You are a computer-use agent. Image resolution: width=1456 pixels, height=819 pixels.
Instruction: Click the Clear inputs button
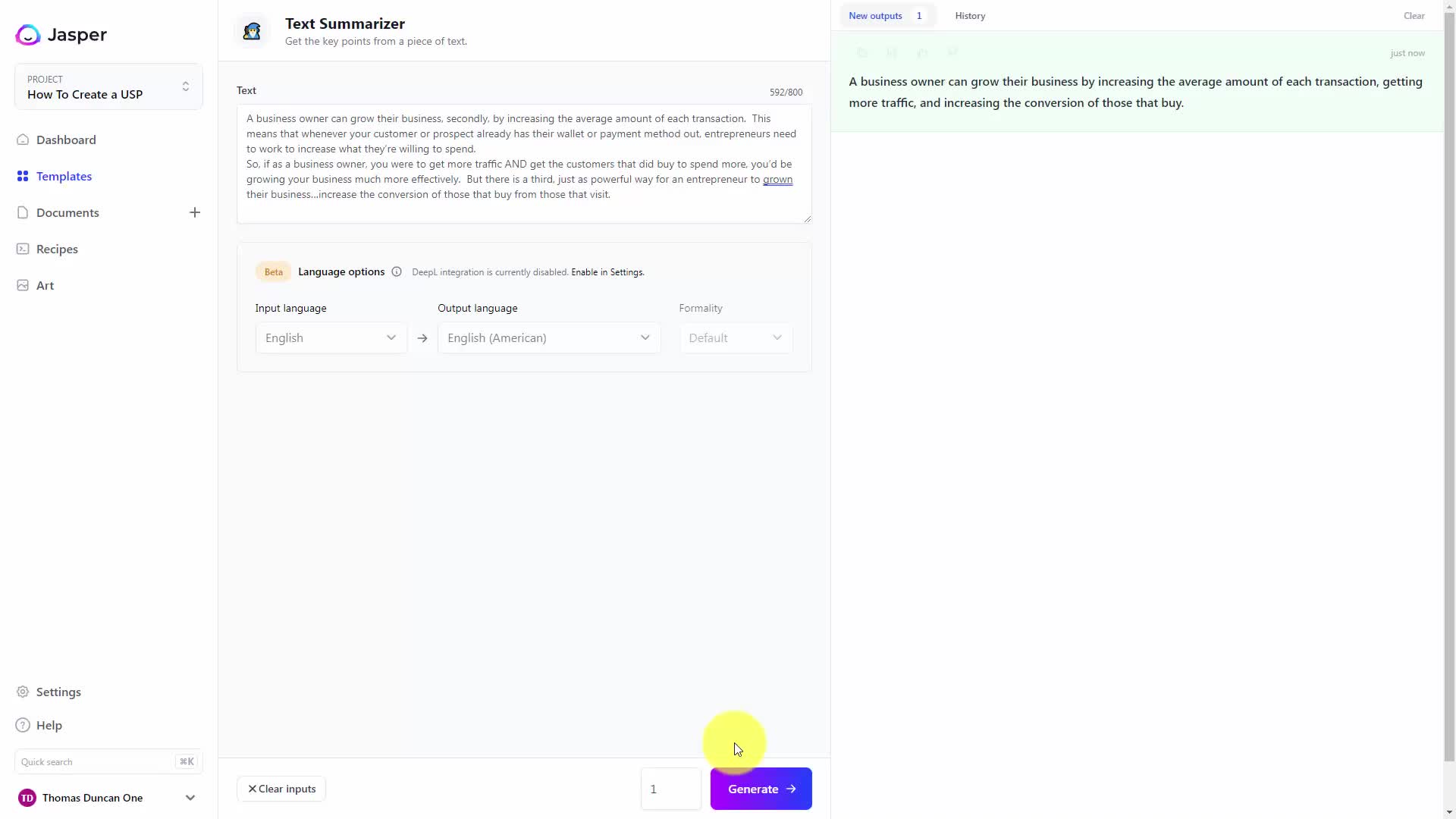[x=281, y=789]
